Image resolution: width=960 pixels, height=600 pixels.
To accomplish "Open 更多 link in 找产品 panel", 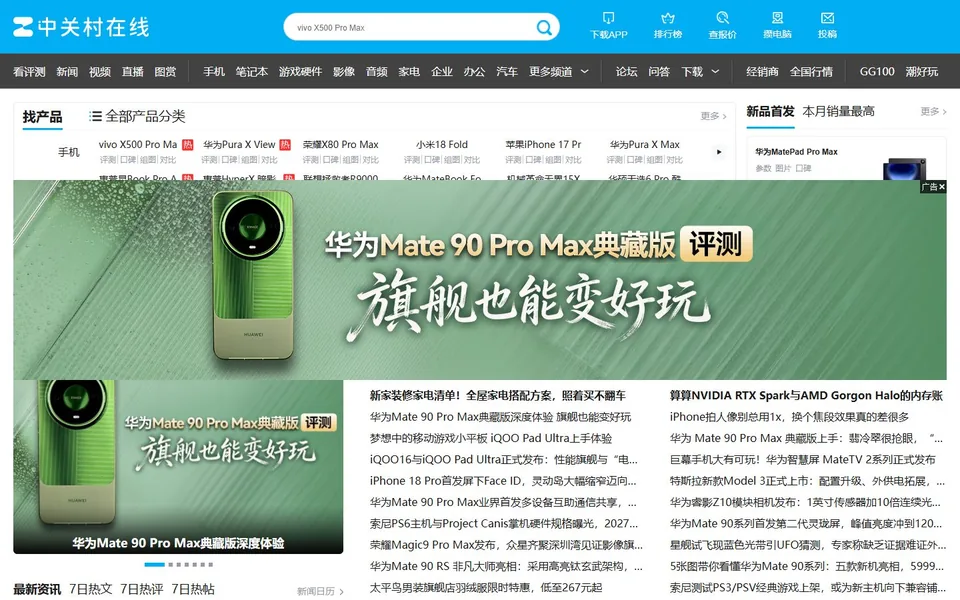I will tap(713, 116).
